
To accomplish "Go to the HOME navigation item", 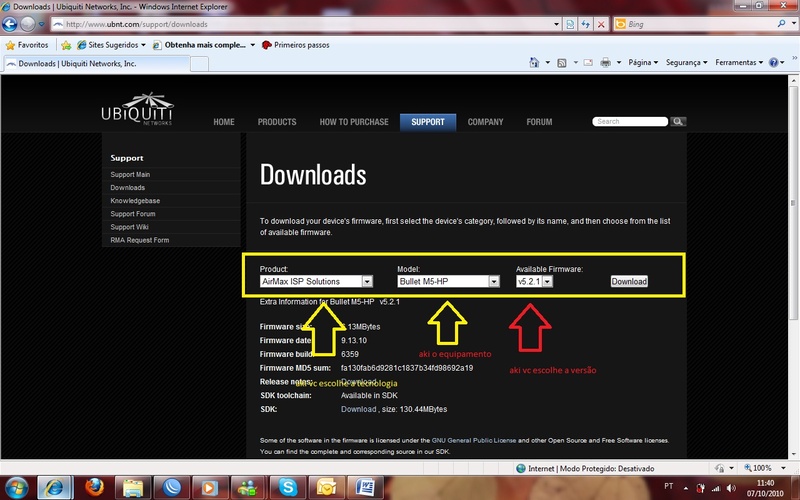I will click(x=224, y=122).
